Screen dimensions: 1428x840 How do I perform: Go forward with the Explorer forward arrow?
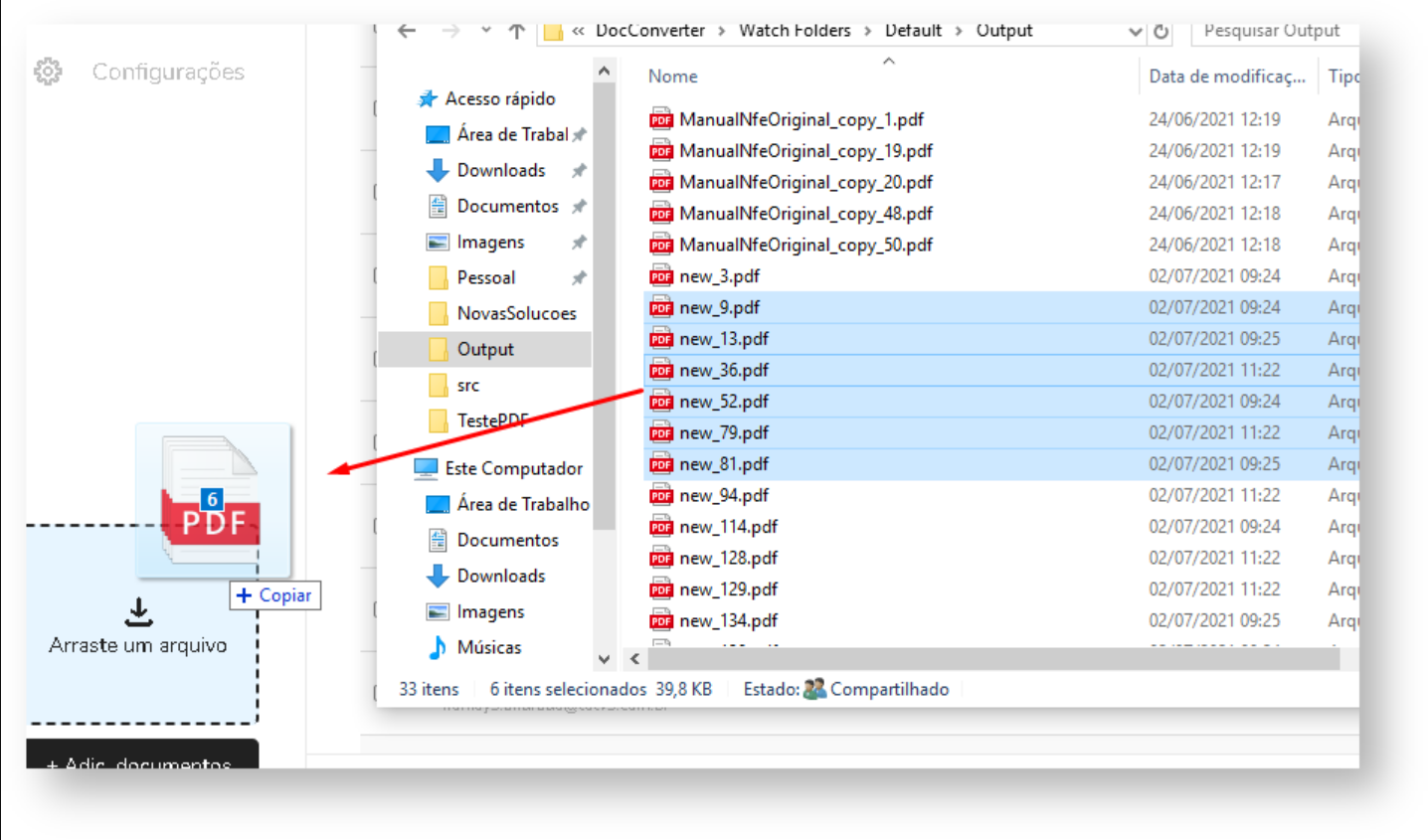[450, 31]
